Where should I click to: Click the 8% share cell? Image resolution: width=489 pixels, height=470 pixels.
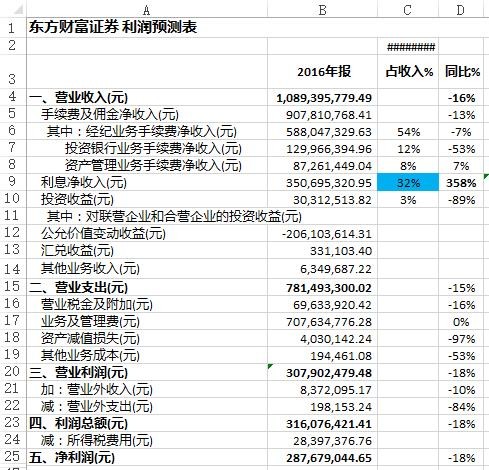point(408,166)
